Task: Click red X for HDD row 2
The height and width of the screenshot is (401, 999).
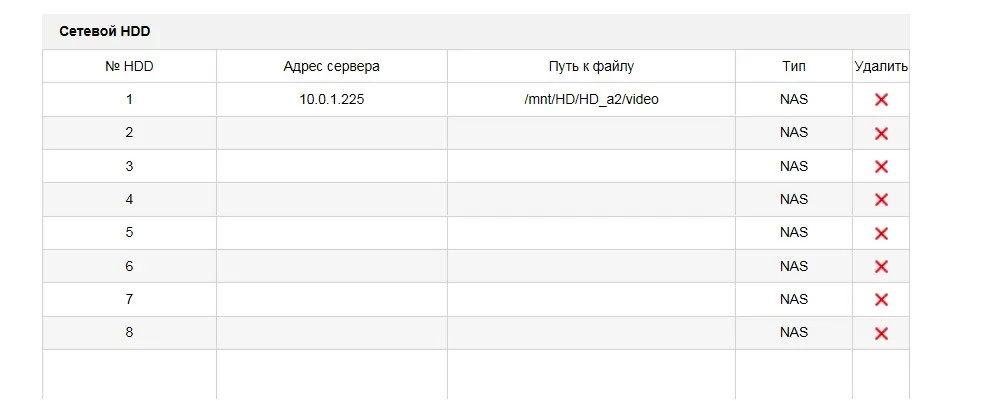Action: tap(881, 133)
